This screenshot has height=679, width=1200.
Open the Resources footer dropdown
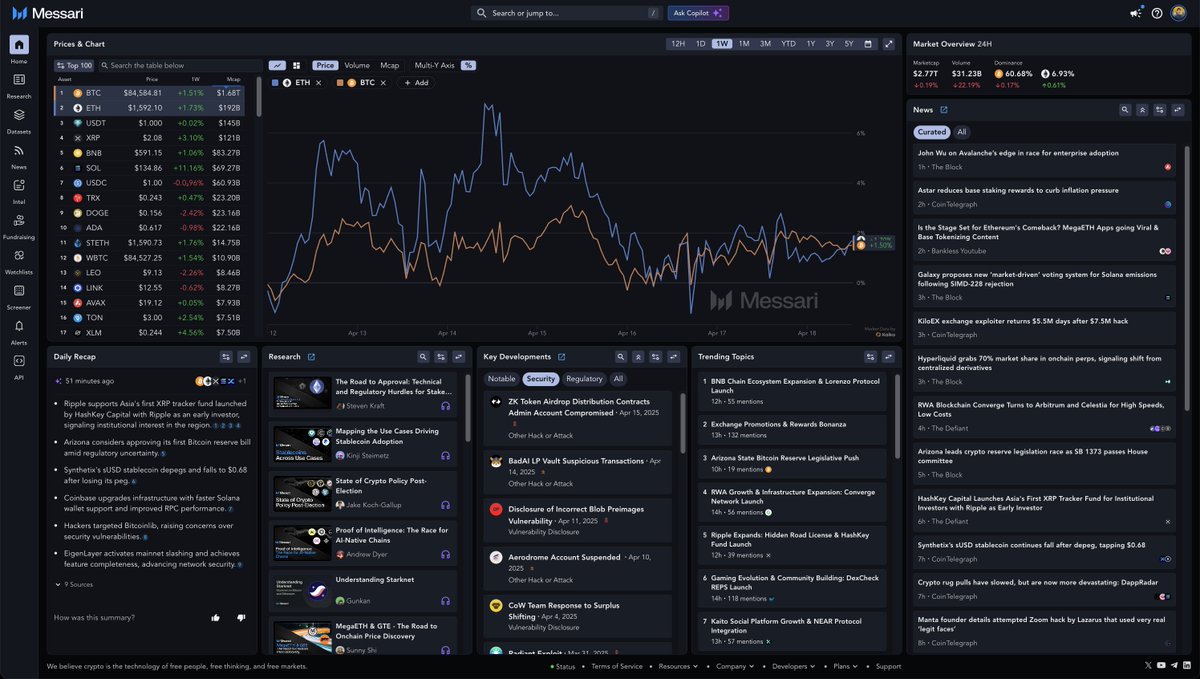tap(677, 666)
